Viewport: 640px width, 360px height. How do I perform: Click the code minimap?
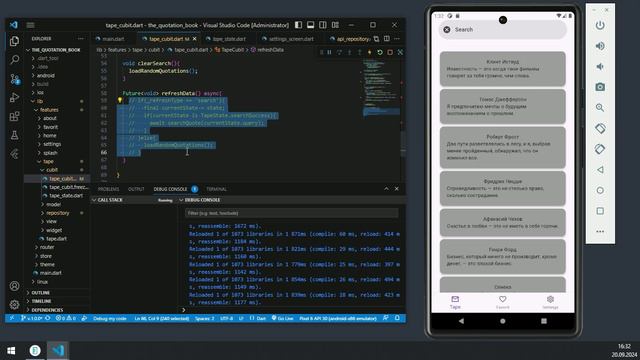point(382,88)
